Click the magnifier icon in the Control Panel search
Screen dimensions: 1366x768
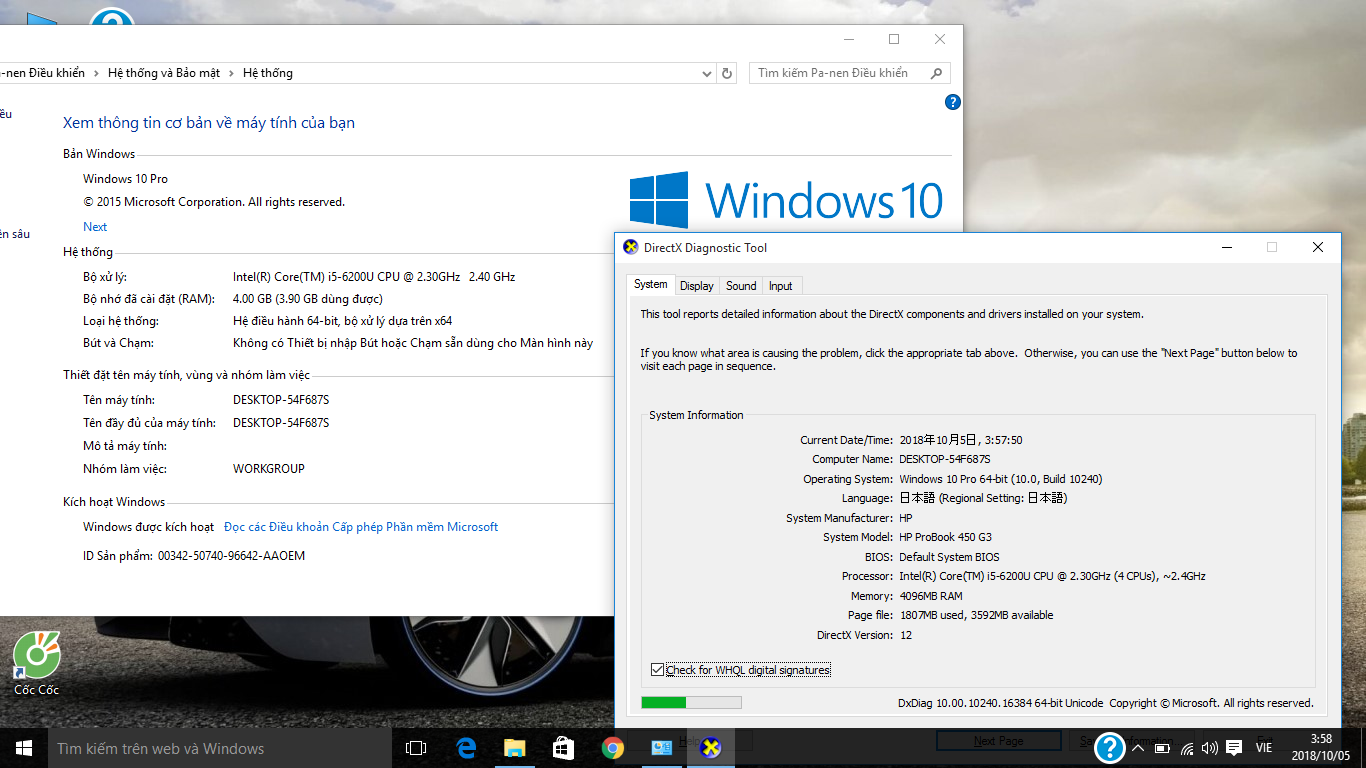click(936, 73)
